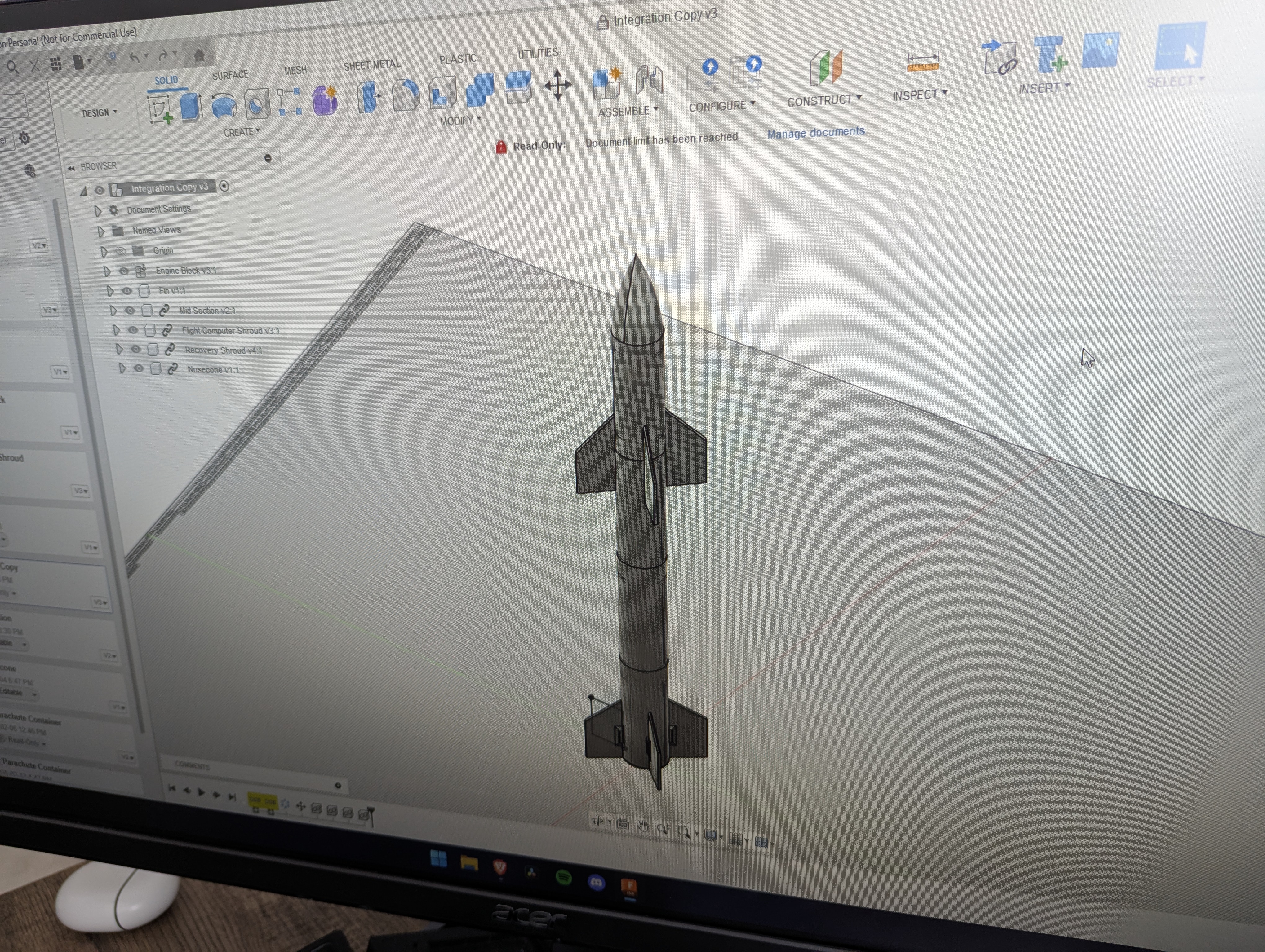Click the Home icon in quick access bar
This screenshot has height=952, width=1265.
pyautogui.click(x=198, y=55)
